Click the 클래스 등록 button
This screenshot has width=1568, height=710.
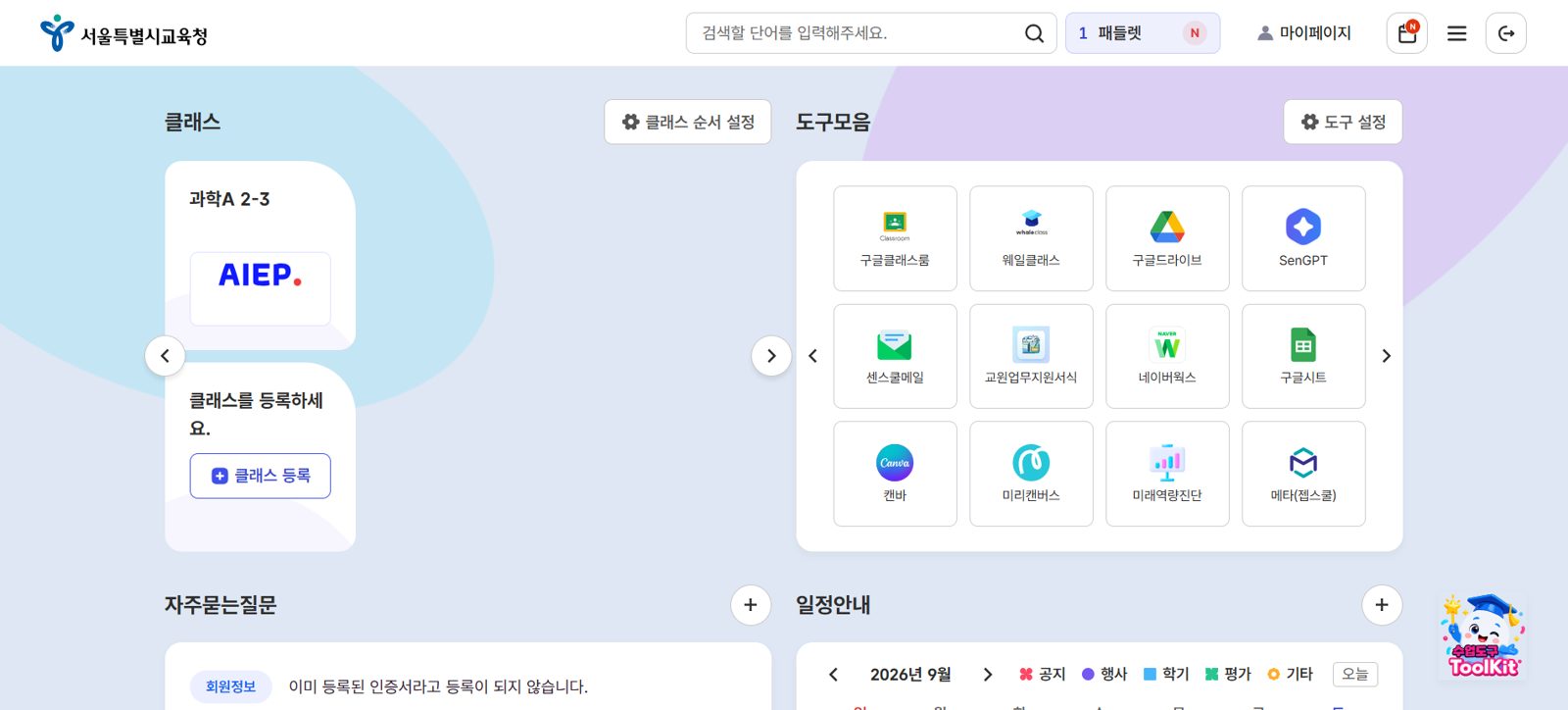(260, 476)
